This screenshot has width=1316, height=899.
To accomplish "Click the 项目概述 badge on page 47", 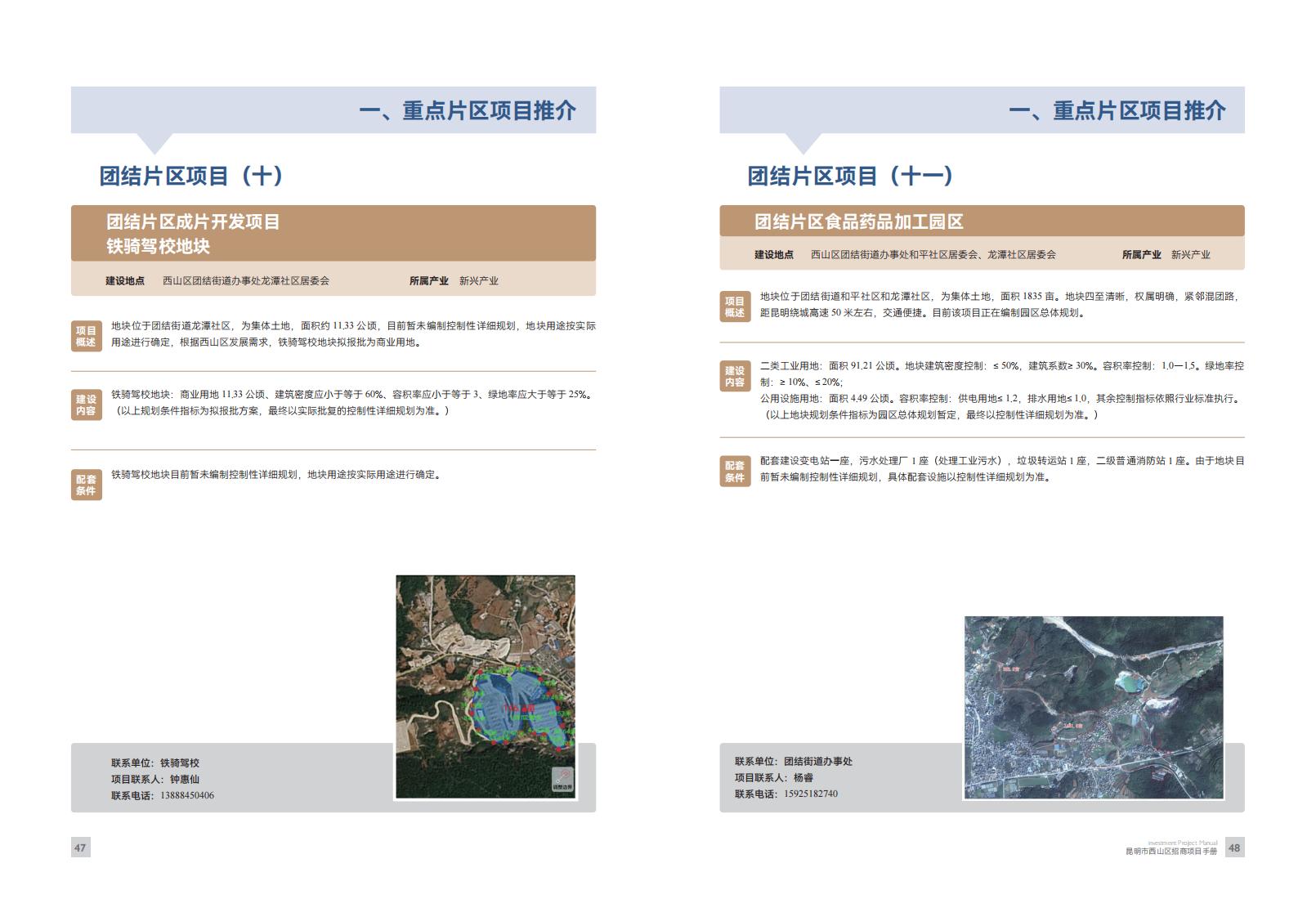I will coord(87,336).
